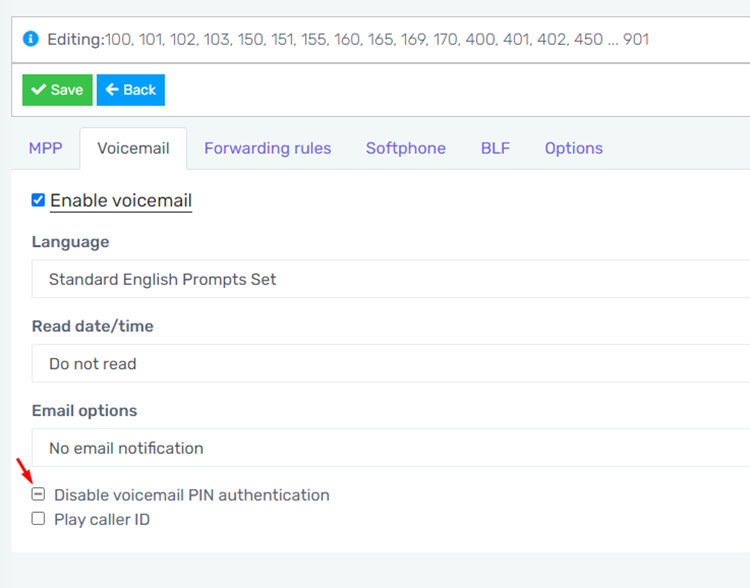The height and width of the screenshot is (588, 750).
Task: Open the BLF tab
Action: tap(495, 148)
